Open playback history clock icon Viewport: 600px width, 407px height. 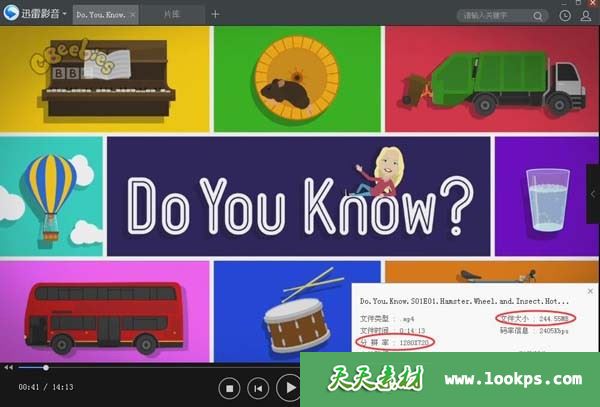click(x=566, y=16)
